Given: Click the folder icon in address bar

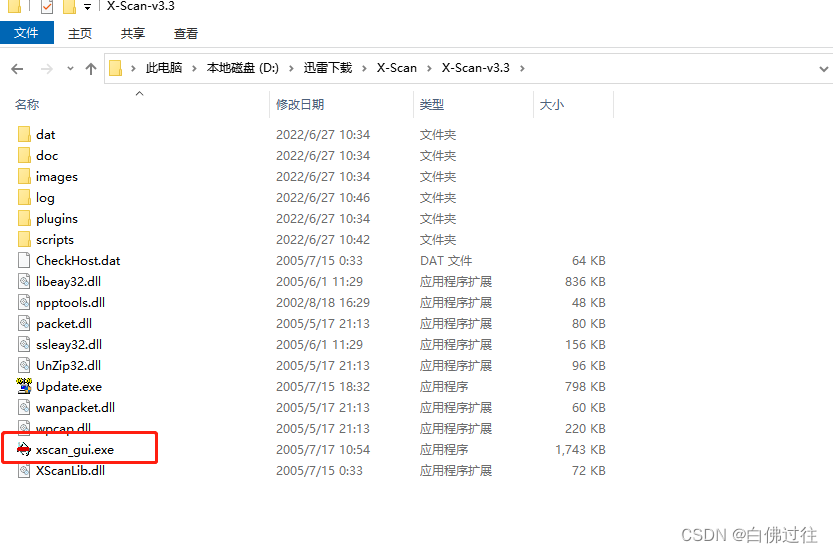Looking at the screenshot, I should (x=115, y=68).
